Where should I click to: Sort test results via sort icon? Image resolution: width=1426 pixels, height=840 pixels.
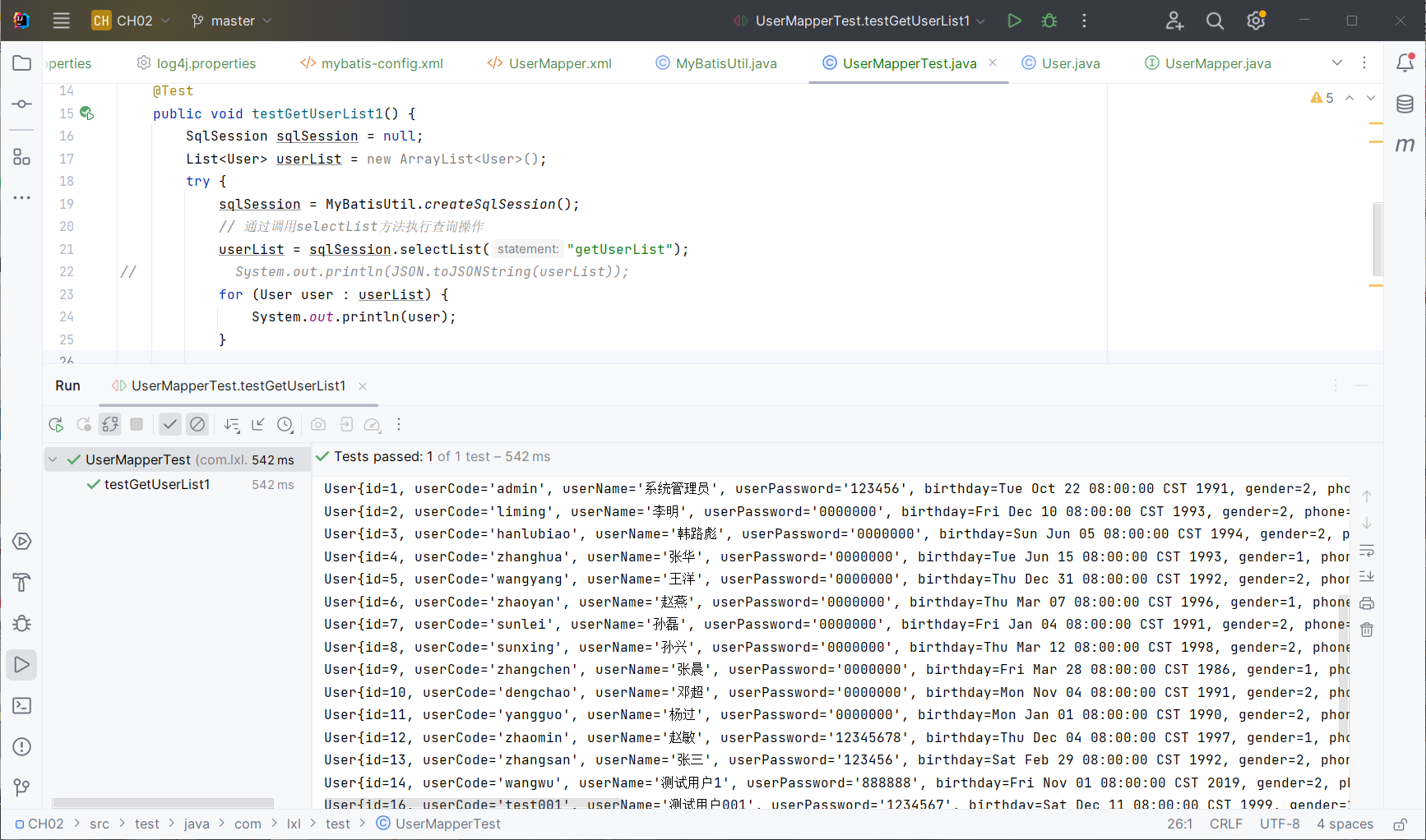click(232, 424)
